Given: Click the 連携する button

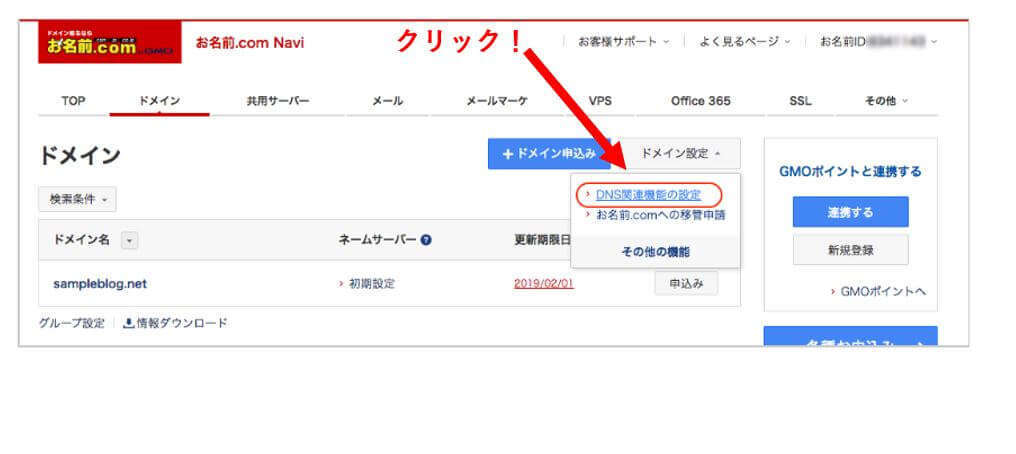Looking at the screenshot, I should click(850, 212).
